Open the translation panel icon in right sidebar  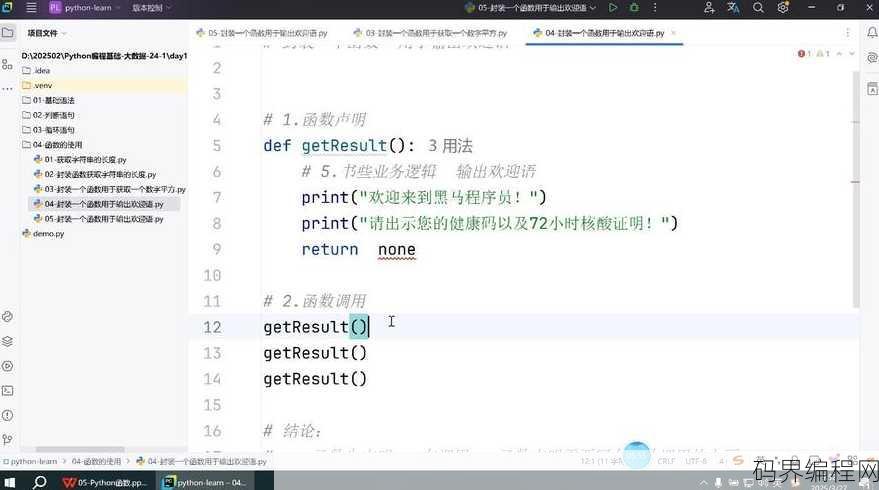click(872, 89)
